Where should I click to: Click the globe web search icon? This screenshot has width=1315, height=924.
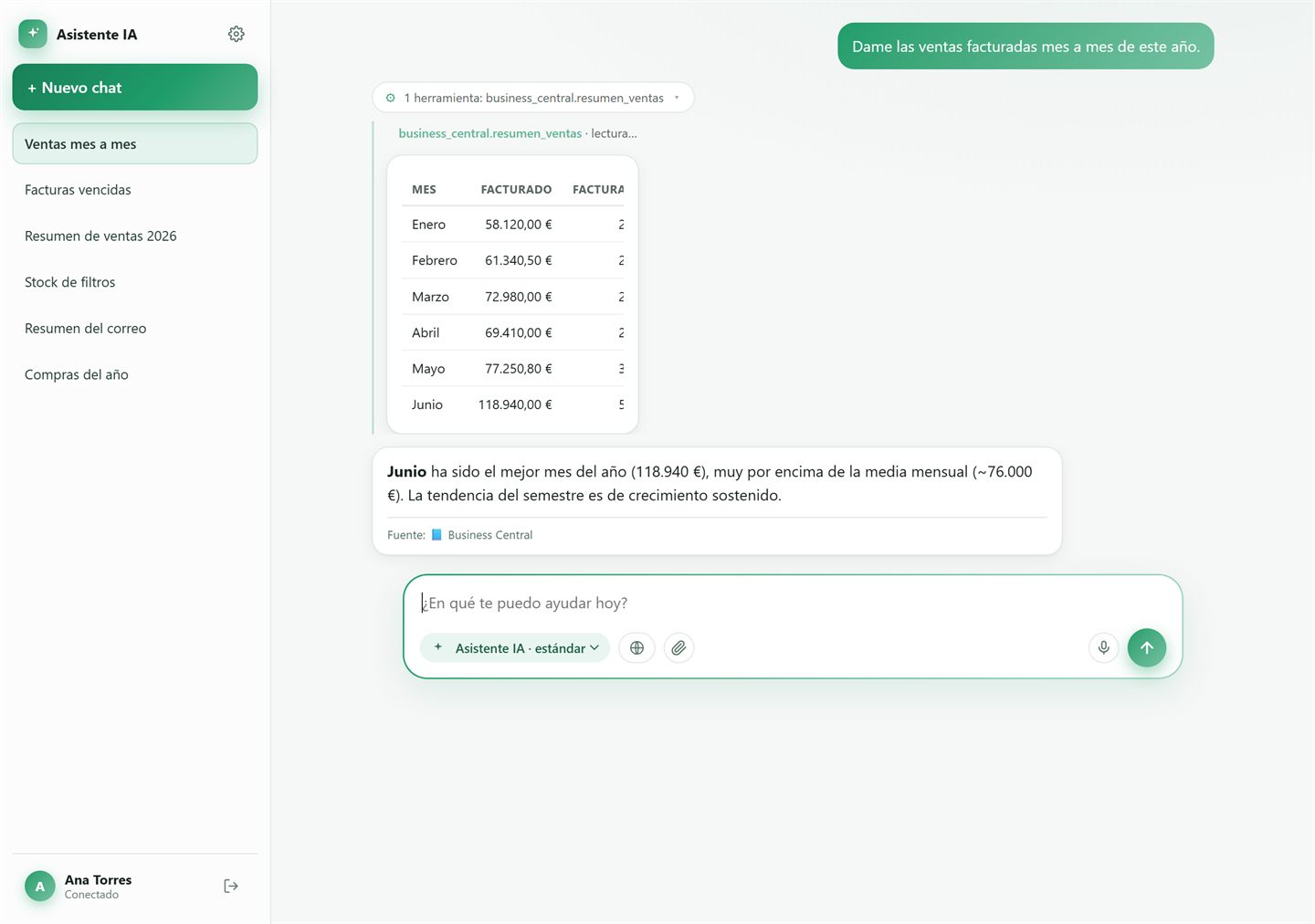[x=636, y=648]
